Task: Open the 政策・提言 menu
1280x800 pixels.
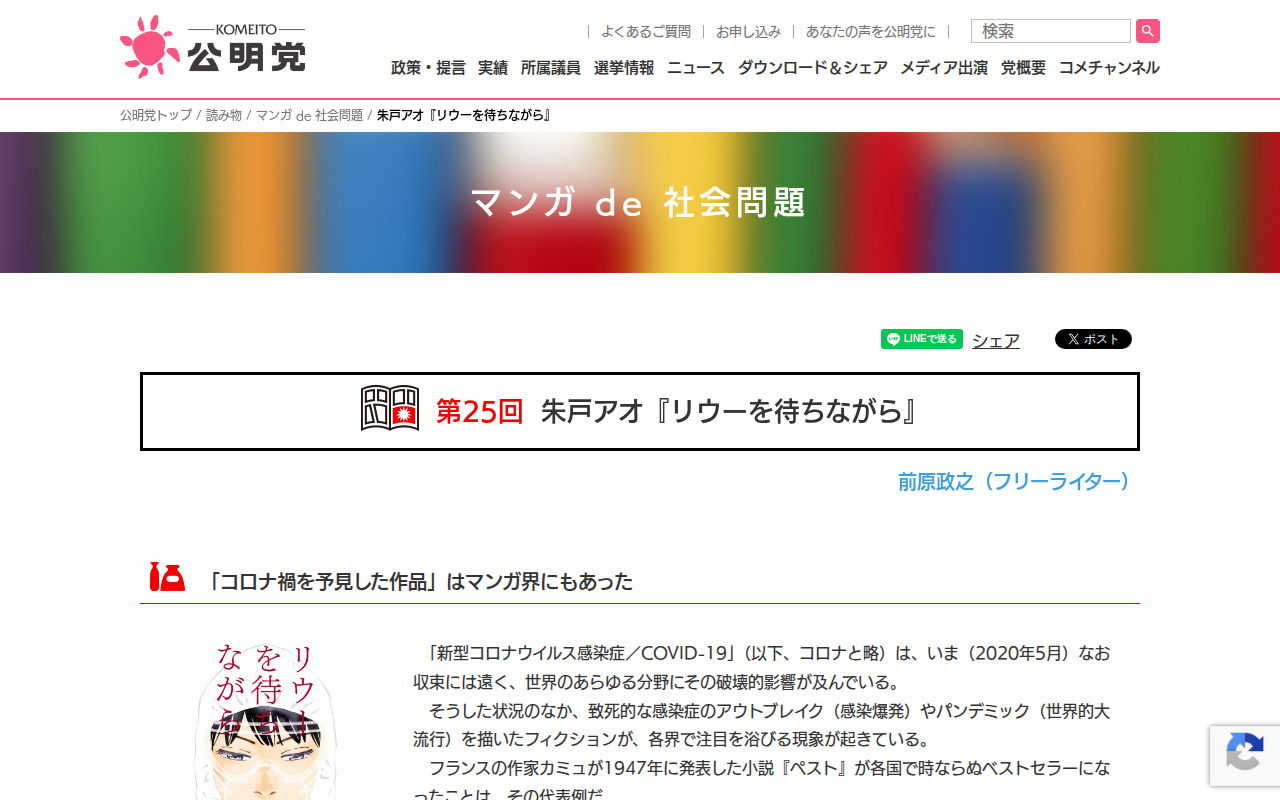Action: 428,68
